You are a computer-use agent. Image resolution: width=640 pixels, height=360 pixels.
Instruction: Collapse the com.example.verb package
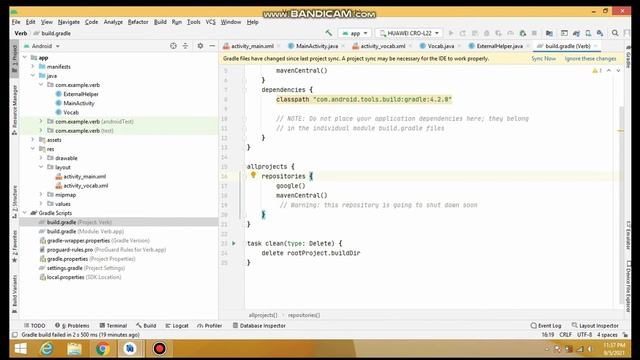click(41, 84)
